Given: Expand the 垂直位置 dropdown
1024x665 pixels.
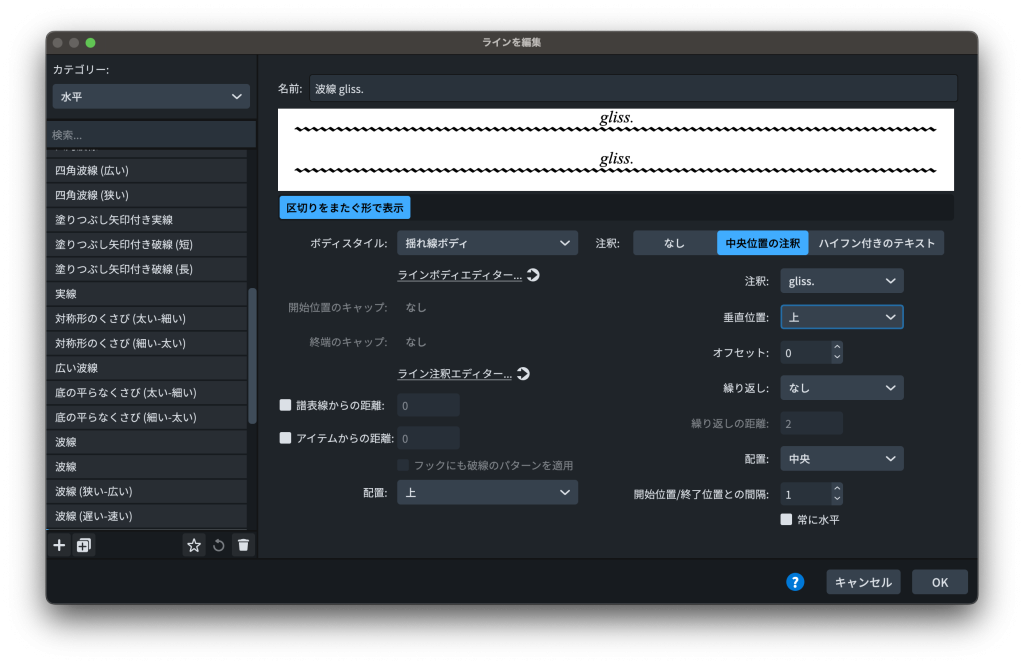Looking at the screenshot, I should click(x=841, y=317).
